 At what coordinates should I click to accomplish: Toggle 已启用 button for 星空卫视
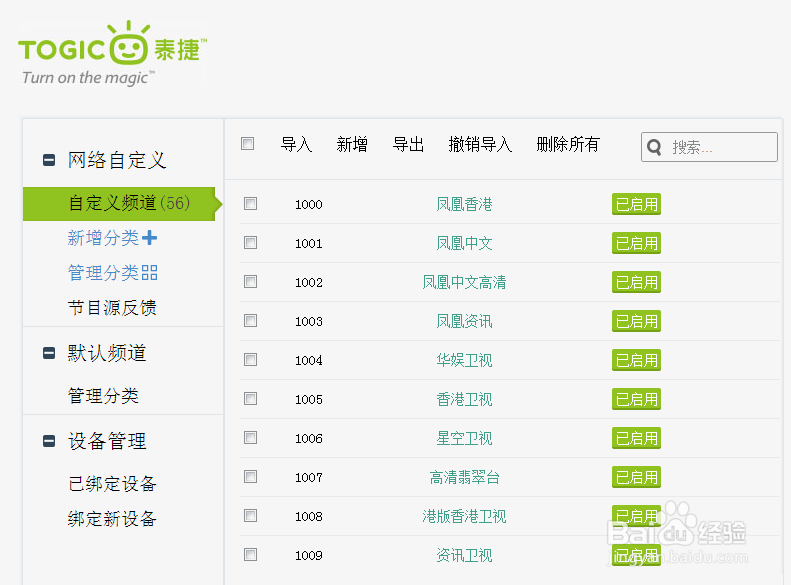pyautogui.click(x=636, y=438)
